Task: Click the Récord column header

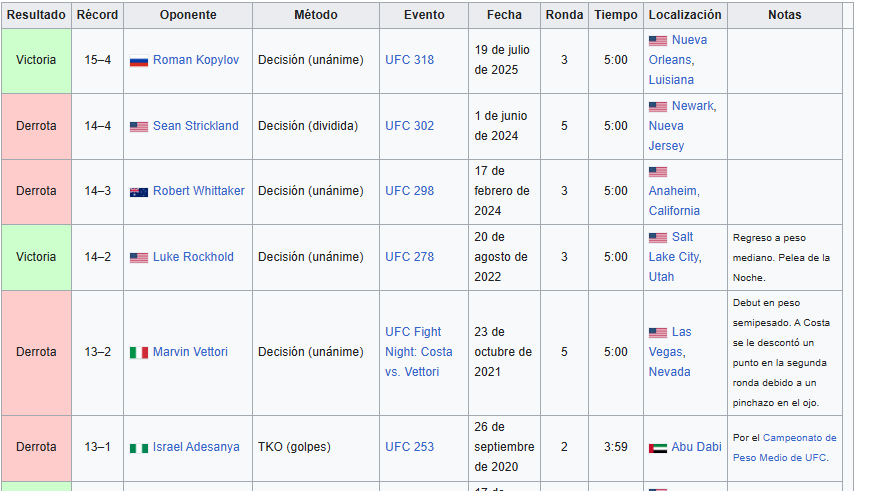Action: click(97, 15)
